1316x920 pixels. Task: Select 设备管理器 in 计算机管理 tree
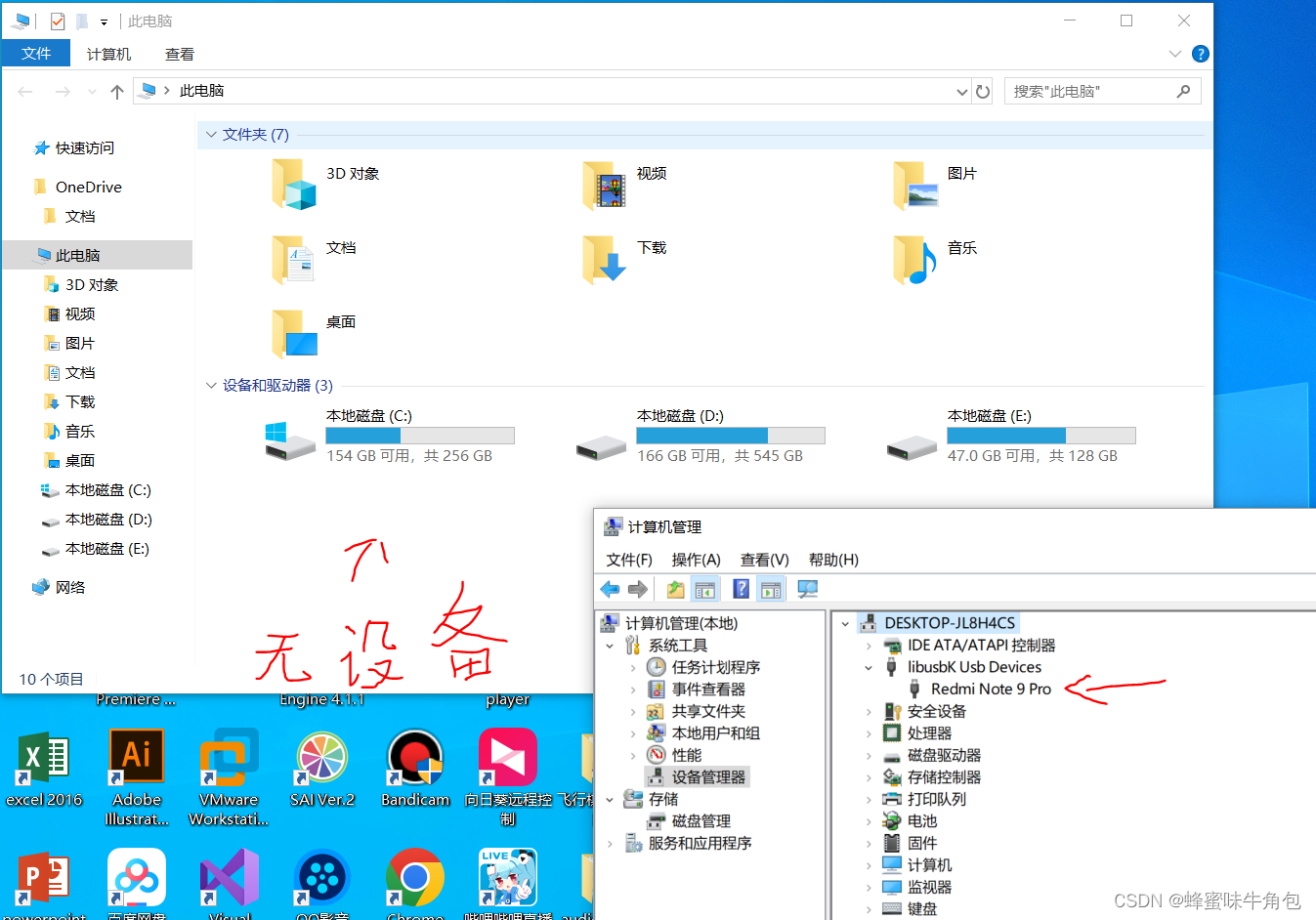tap(708, 777)
